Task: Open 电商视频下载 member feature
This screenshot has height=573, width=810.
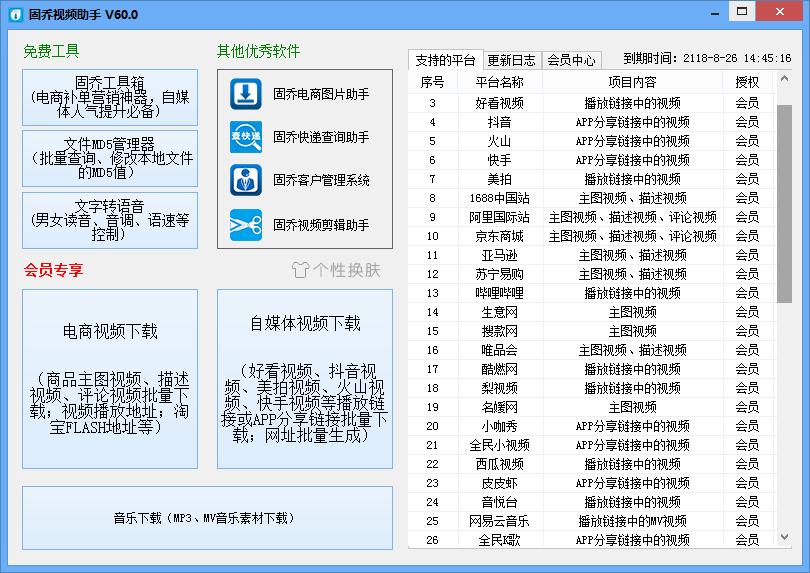Action: point(110,379)
